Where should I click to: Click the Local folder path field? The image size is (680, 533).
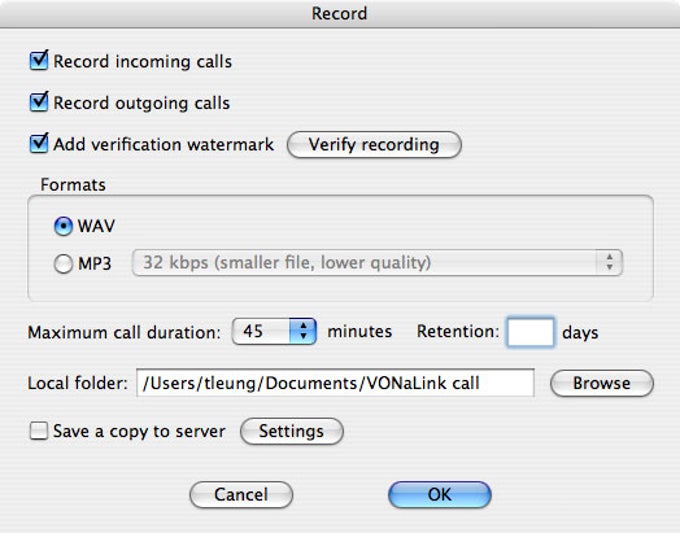[x=337, y=383]
